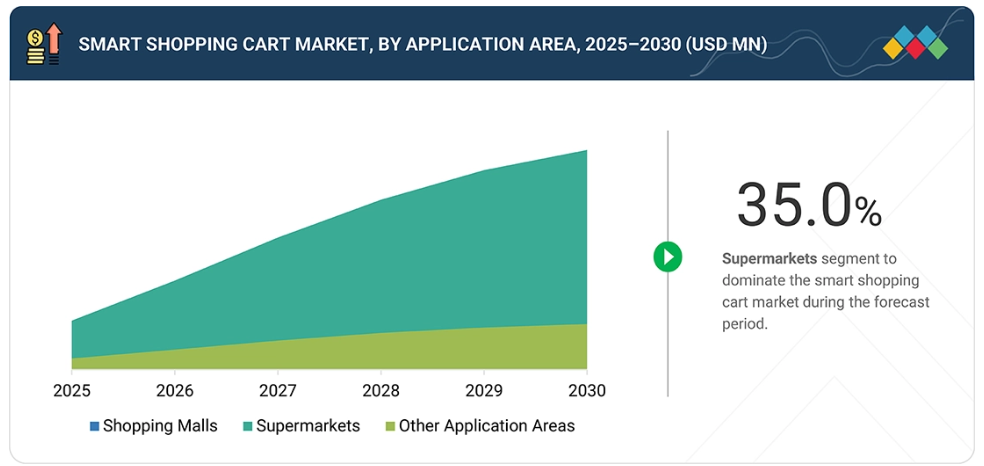Image resolution: width=984 pixels, height=466 pixels.
Task: Select the 2029 axis year label
Action: click(484, 390)
